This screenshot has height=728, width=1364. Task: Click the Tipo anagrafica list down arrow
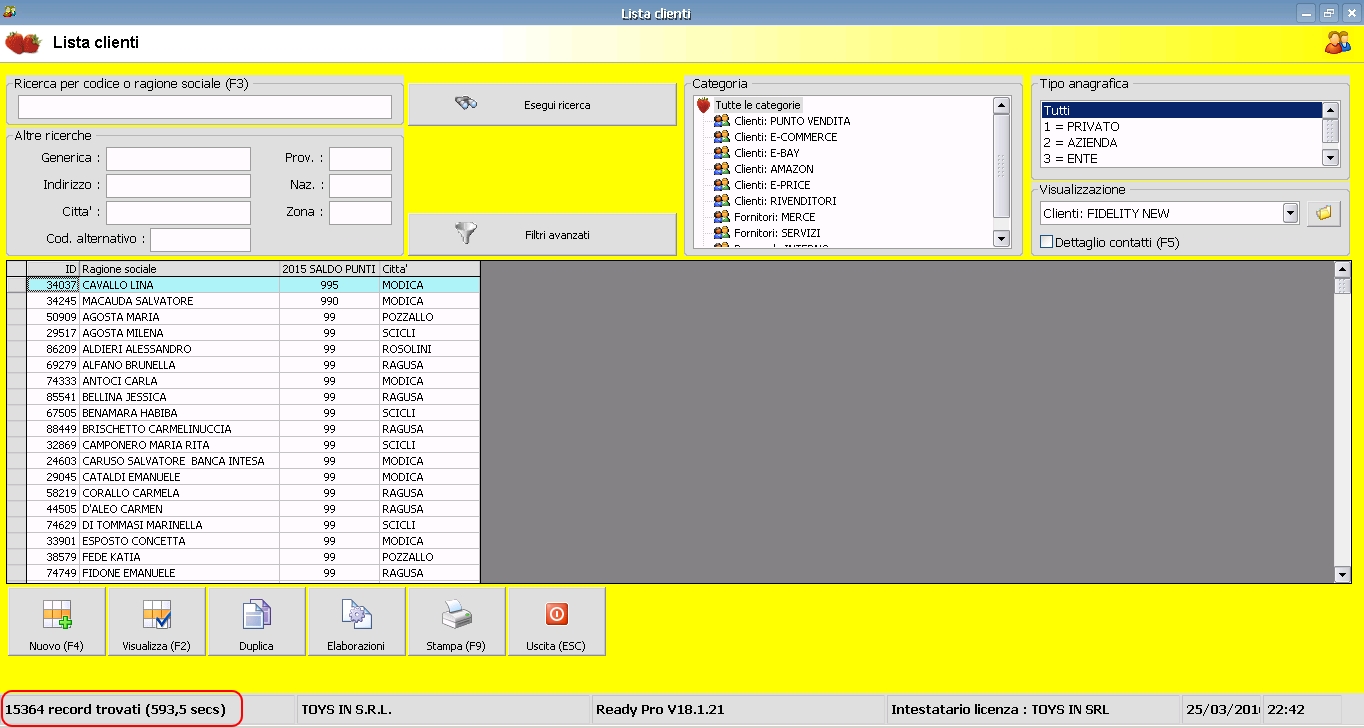click(x=1330, y=157)
